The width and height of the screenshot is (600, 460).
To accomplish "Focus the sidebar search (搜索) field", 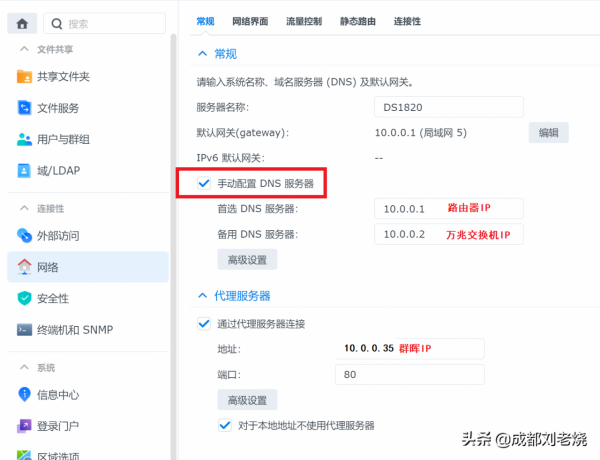I will pyautogui.click(x=104, y=24).
